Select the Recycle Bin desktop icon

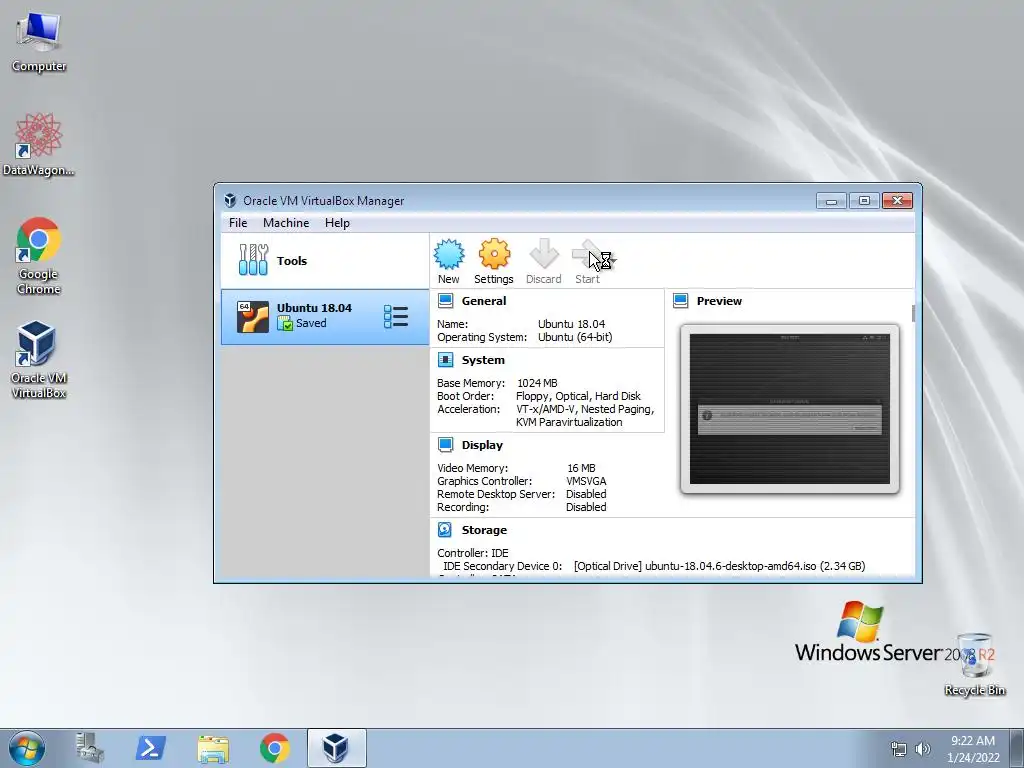coord(974,664)
